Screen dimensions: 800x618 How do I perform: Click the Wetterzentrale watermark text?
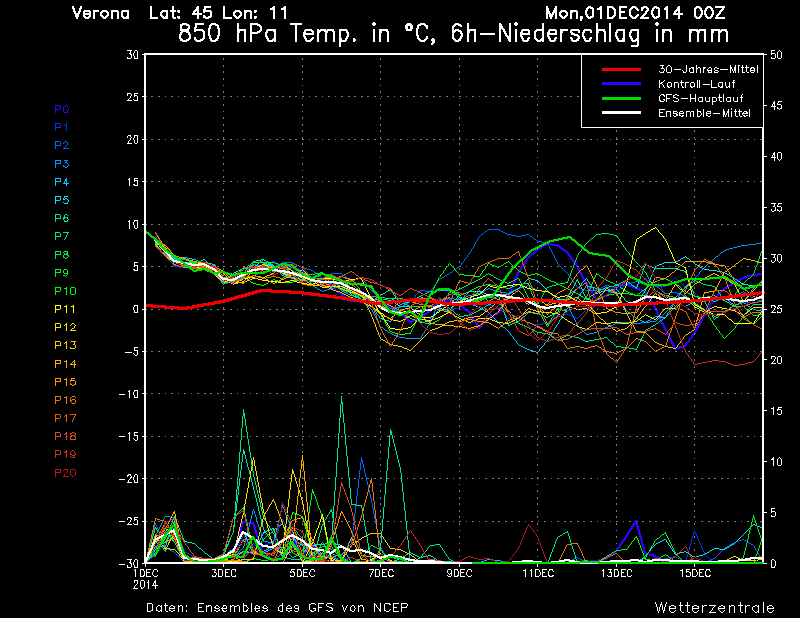[x=714, y=607]
